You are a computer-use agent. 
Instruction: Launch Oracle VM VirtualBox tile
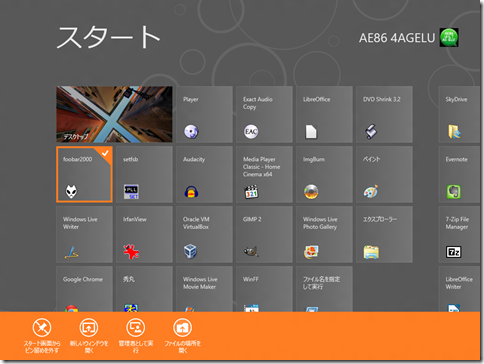tap(204, 234)
